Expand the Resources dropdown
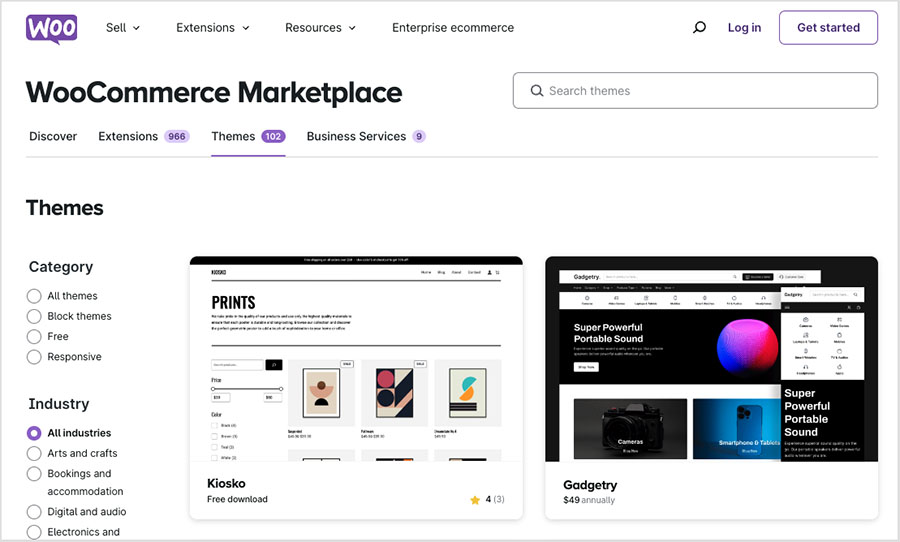The width and height of the screenshot is (900, 542). coord(320,28)
